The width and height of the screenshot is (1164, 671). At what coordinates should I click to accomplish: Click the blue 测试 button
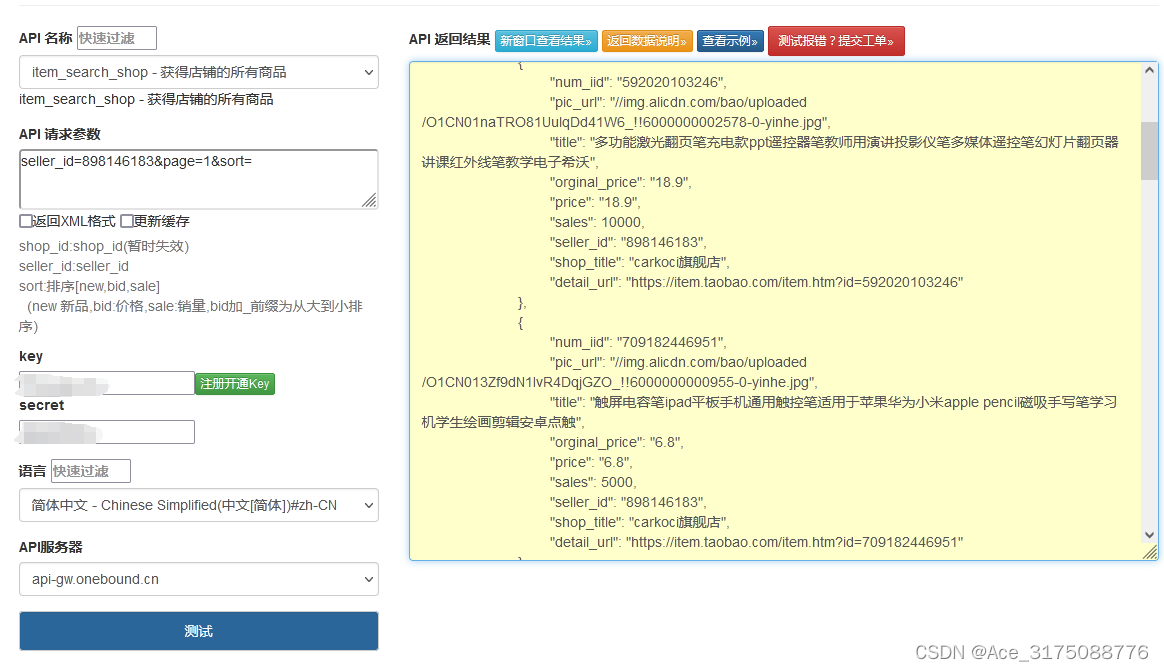199,631
